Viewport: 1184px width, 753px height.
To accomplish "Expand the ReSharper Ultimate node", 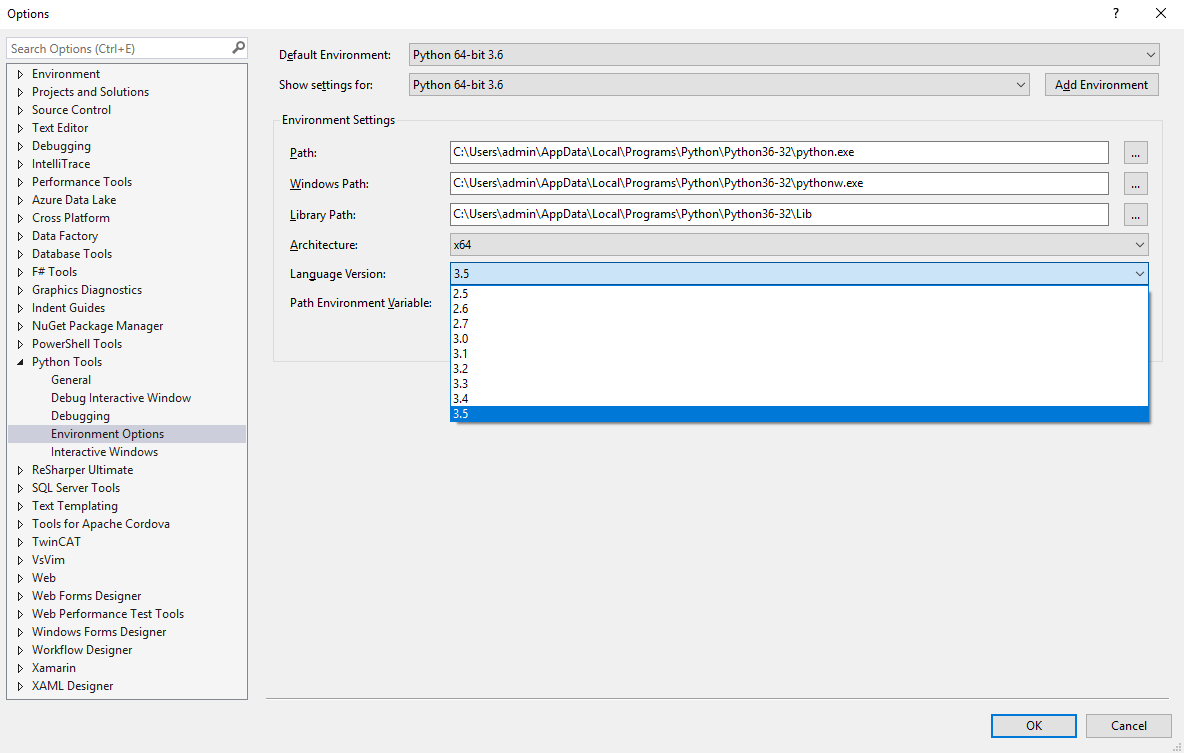I will [20, 470].
